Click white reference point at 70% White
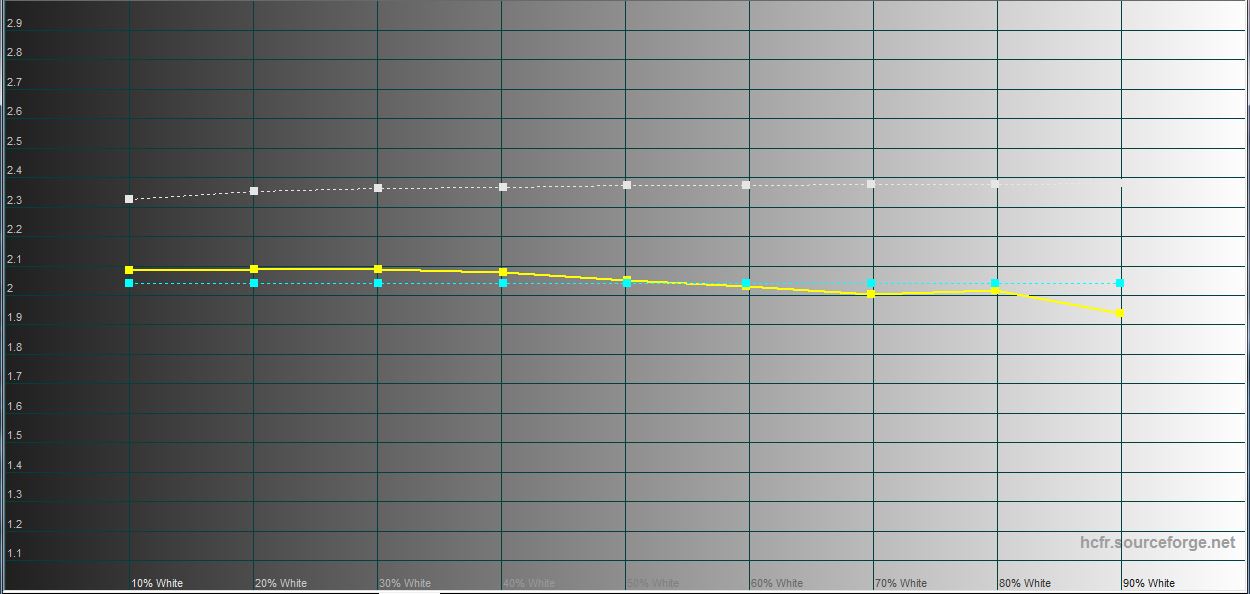Image resolution: width=1250 pixels, height=594 pixels. (871, 184)
